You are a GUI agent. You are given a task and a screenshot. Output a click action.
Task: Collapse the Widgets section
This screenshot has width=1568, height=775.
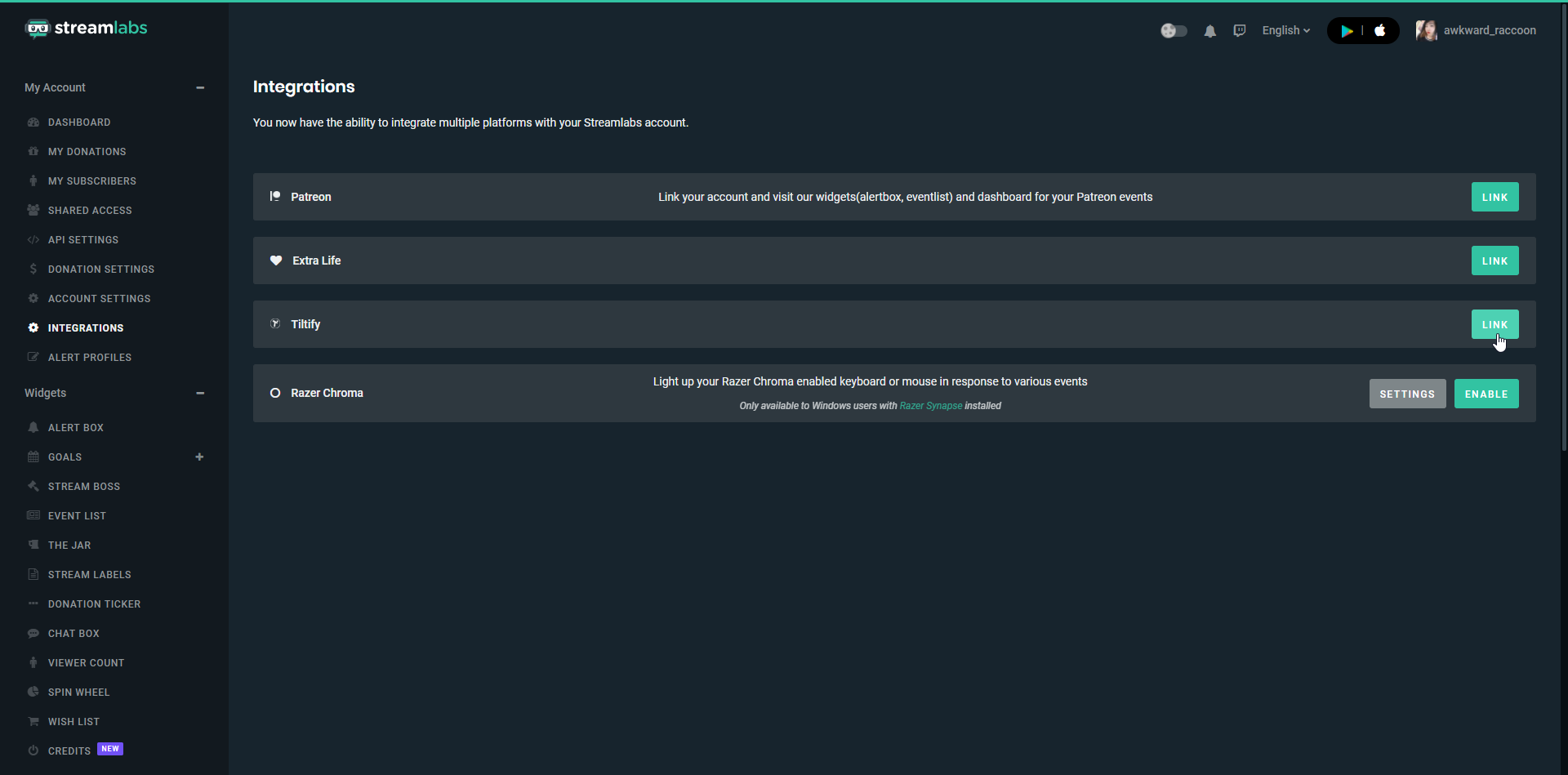point(200,393)
